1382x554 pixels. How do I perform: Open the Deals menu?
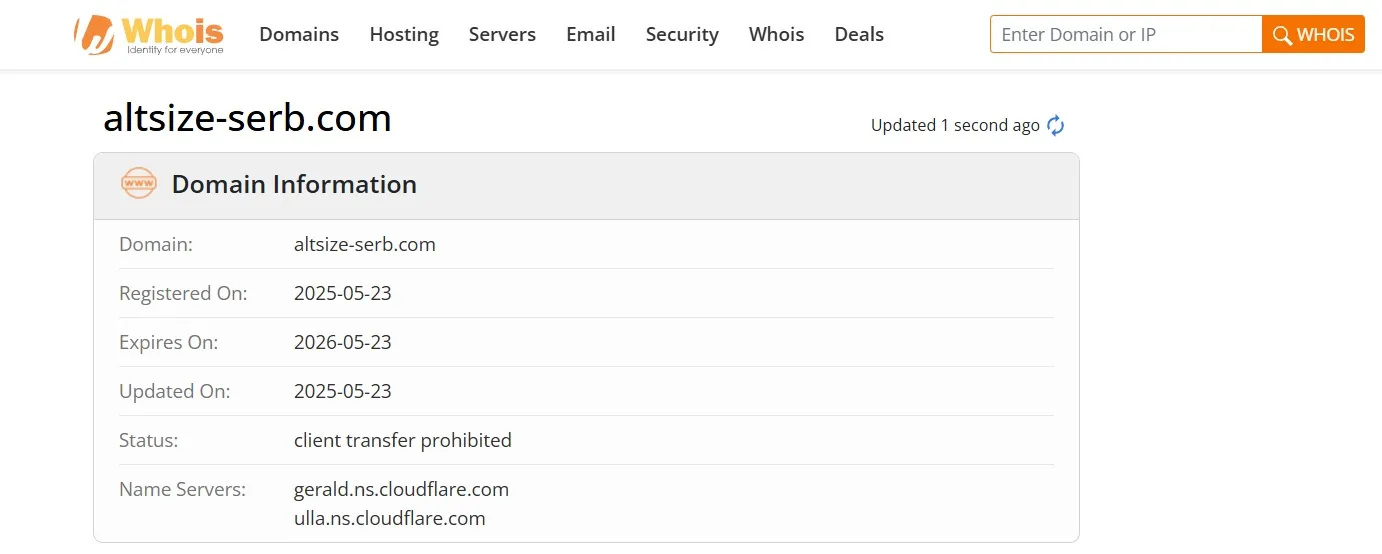click(x=859, y=34)
